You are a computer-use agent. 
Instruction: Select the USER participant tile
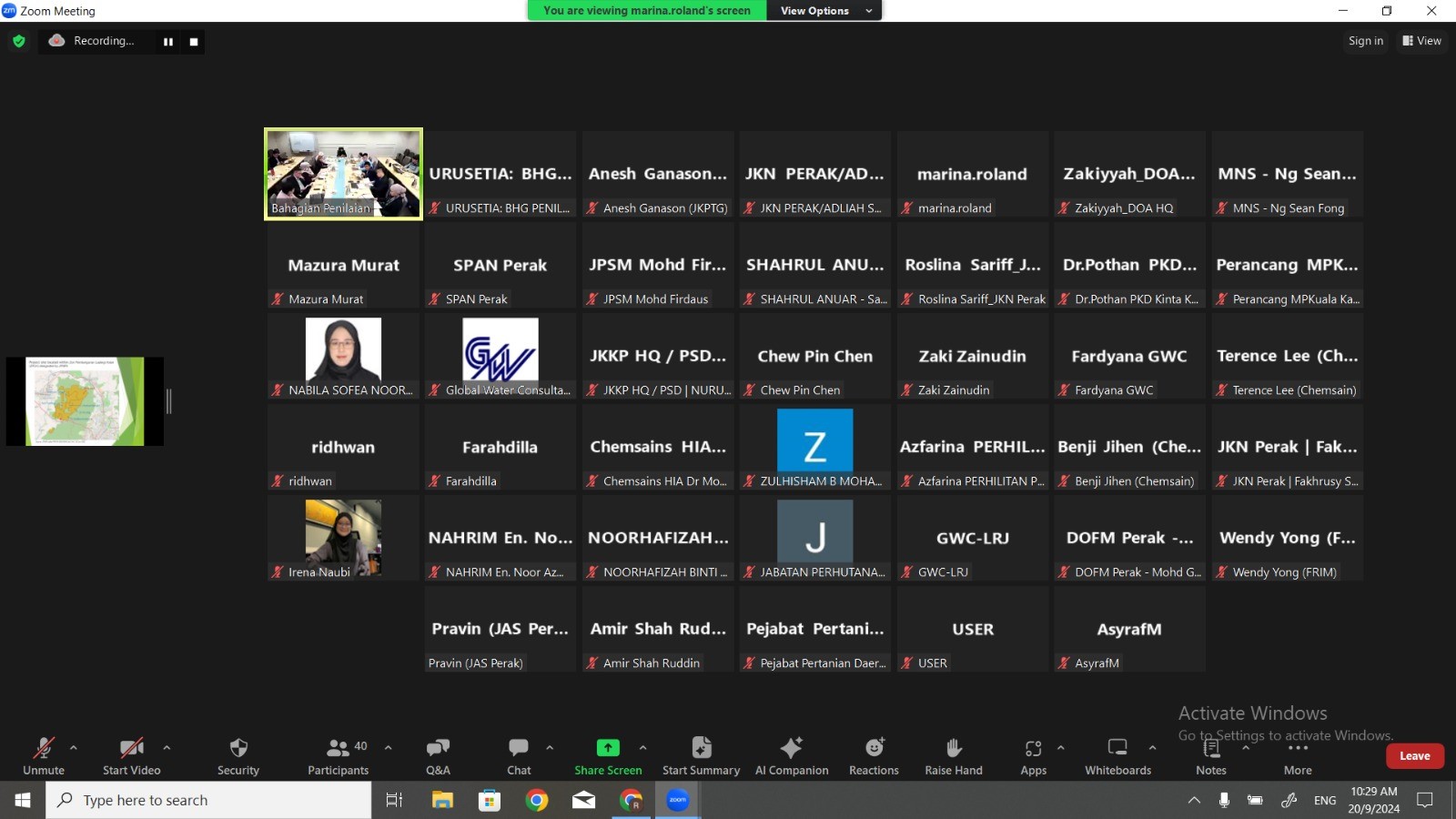pyautogui.click(x=972, y=629)
